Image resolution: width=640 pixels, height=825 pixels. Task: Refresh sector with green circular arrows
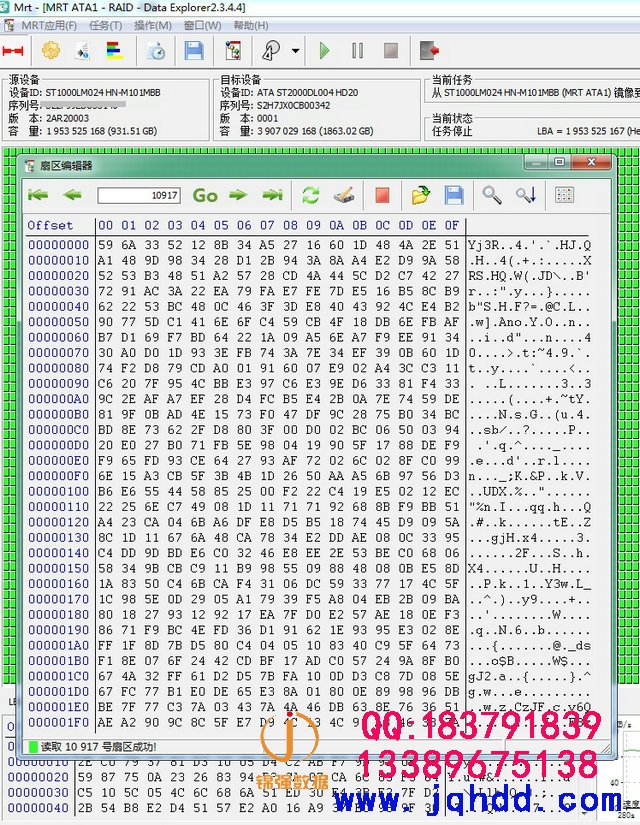click(311, 195)
